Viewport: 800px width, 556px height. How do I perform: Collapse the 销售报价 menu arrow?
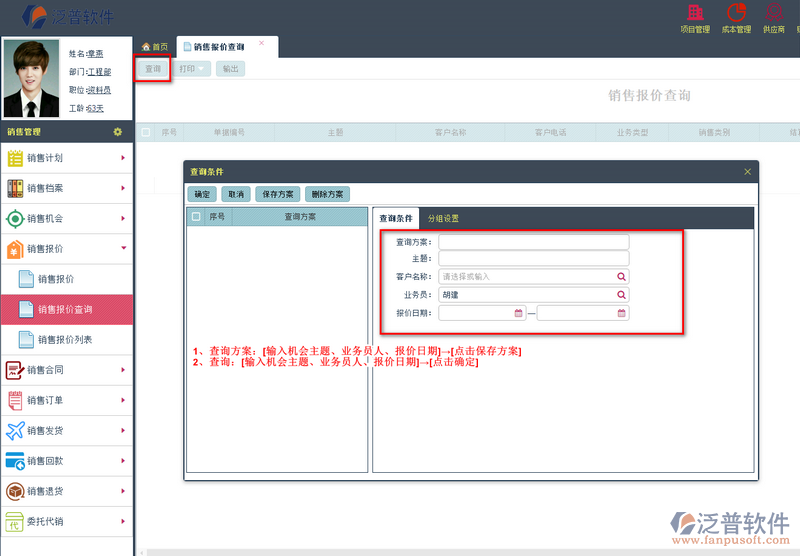(x=123, y=248)
